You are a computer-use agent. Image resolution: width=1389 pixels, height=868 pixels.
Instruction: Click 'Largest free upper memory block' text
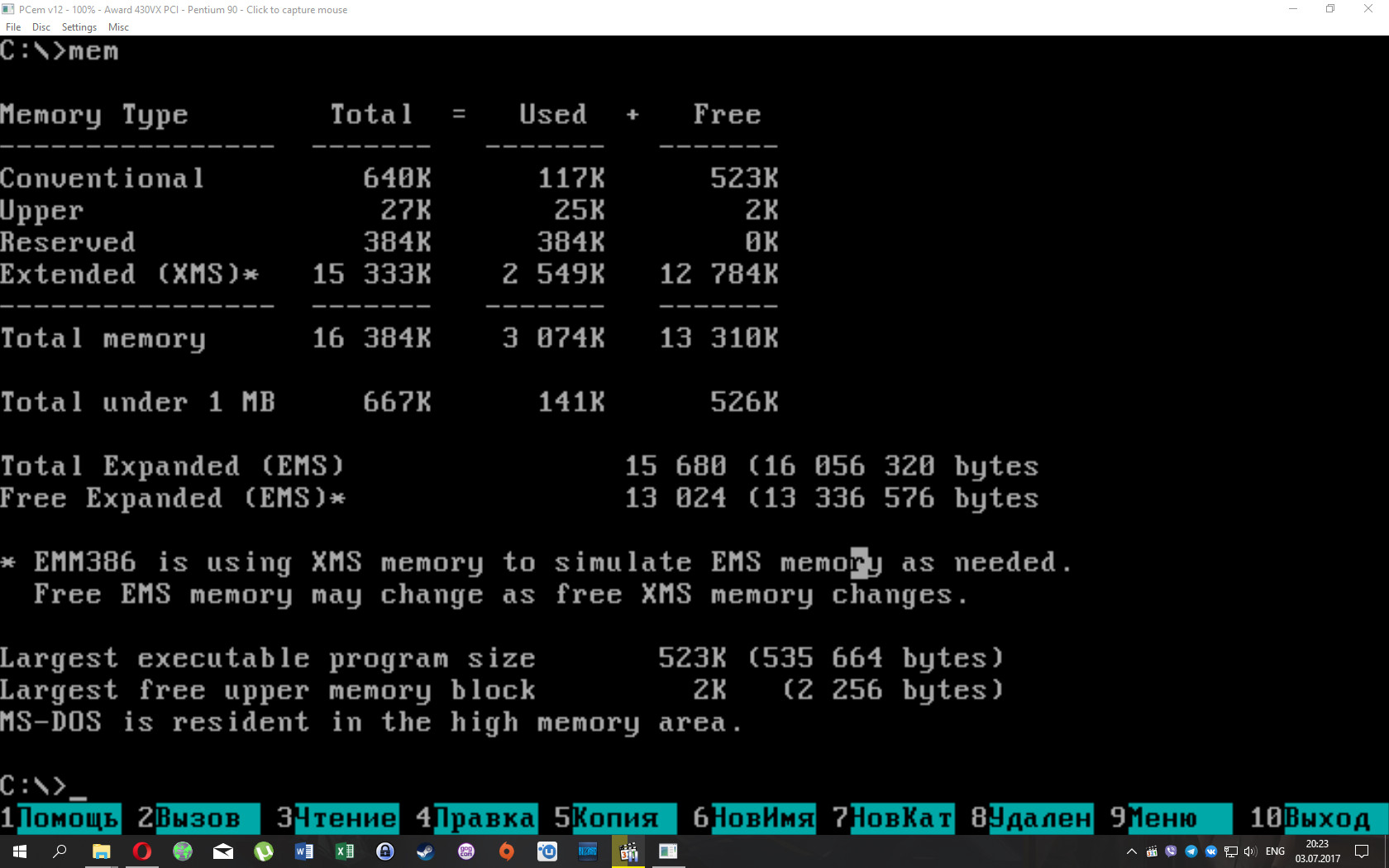point(268,690)
